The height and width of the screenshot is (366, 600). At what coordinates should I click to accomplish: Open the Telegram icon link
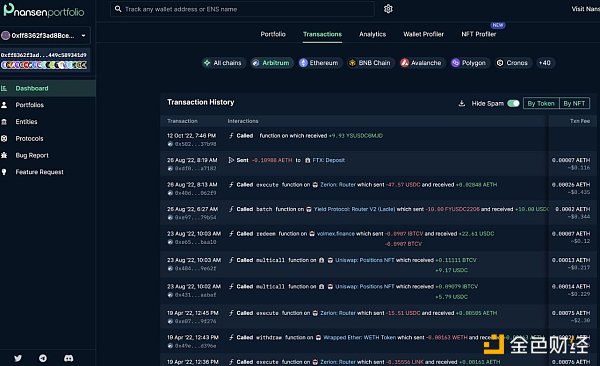43,358
